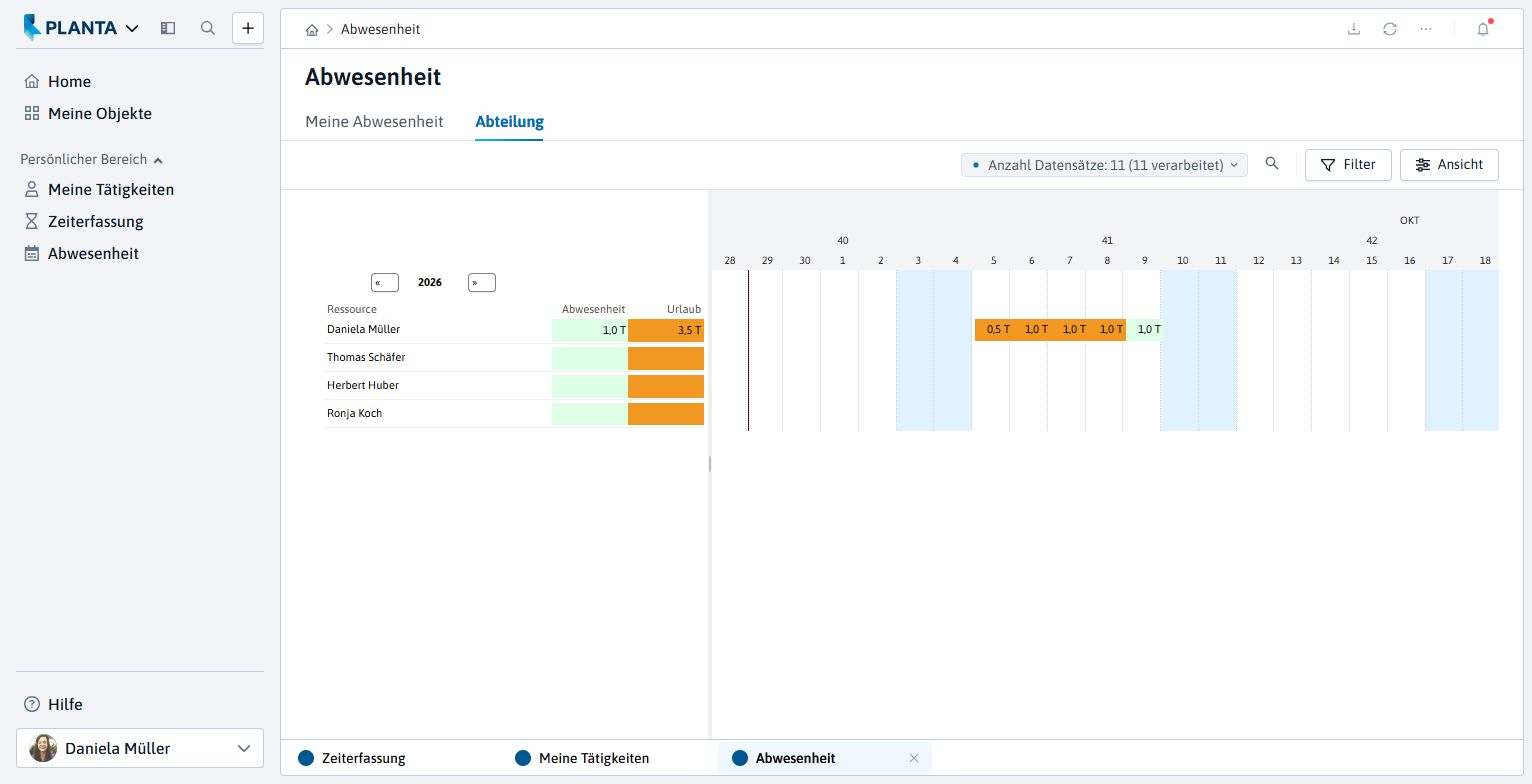
Task: Click the splitter handle between table and chart
Action: click(x=709, y=464)
